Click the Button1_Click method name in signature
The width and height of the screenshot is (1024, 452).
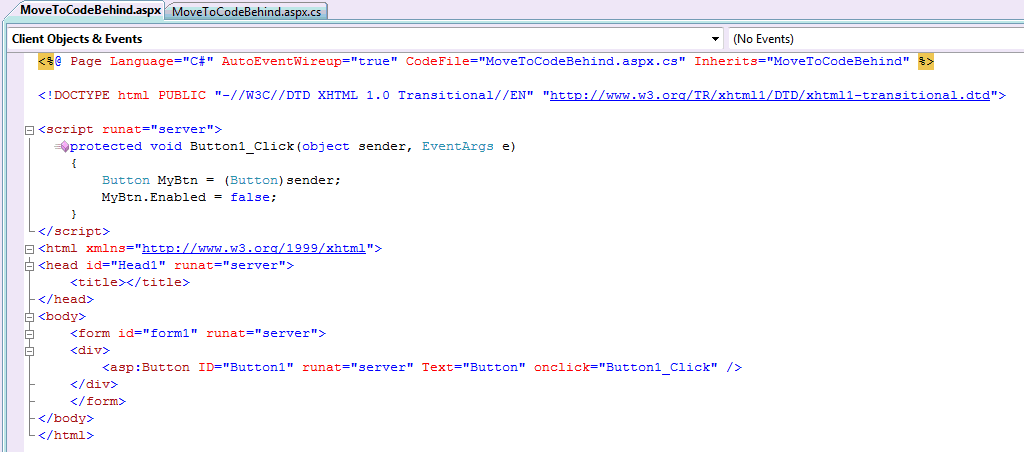coord(242,146)
